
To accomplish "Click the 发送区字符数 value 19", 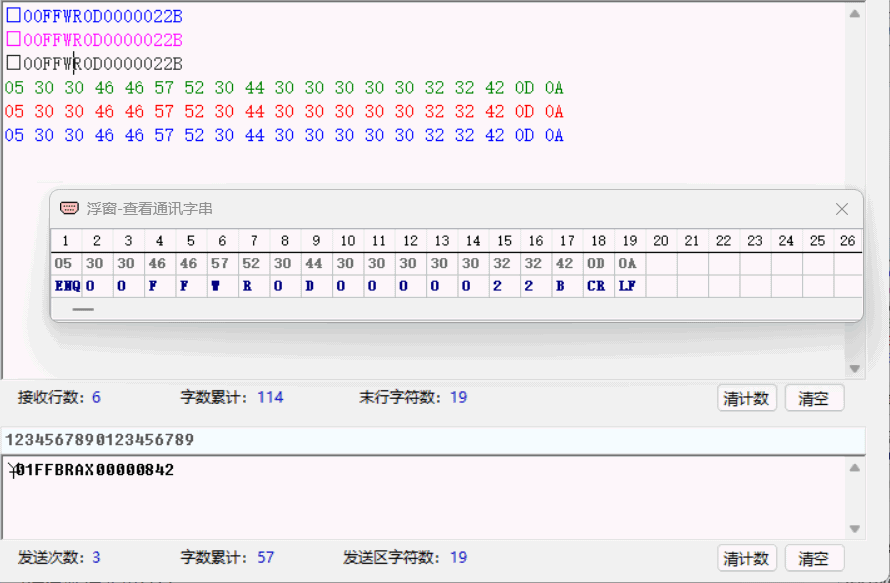I will (459, 557).
